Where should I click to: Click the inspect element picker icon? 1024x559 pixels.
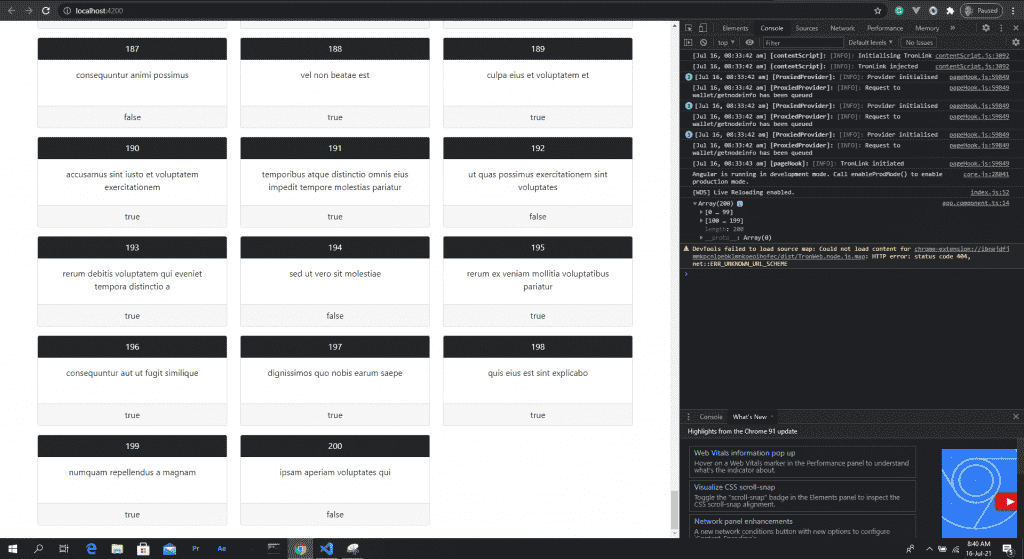(691, 28)
